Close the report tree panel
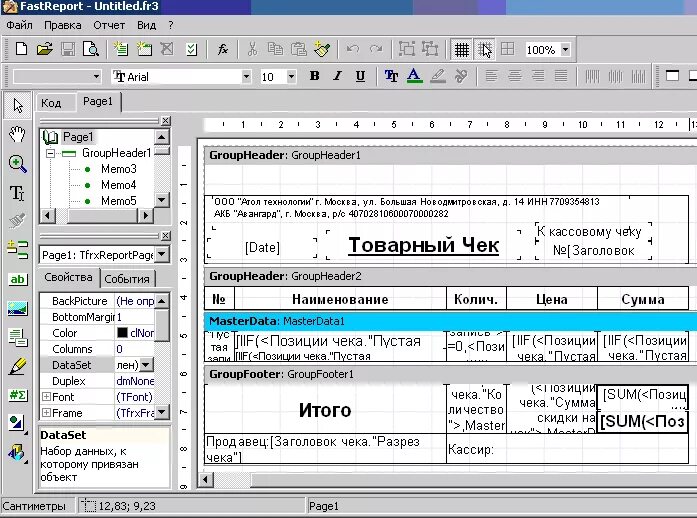 [x=165, y=120]
